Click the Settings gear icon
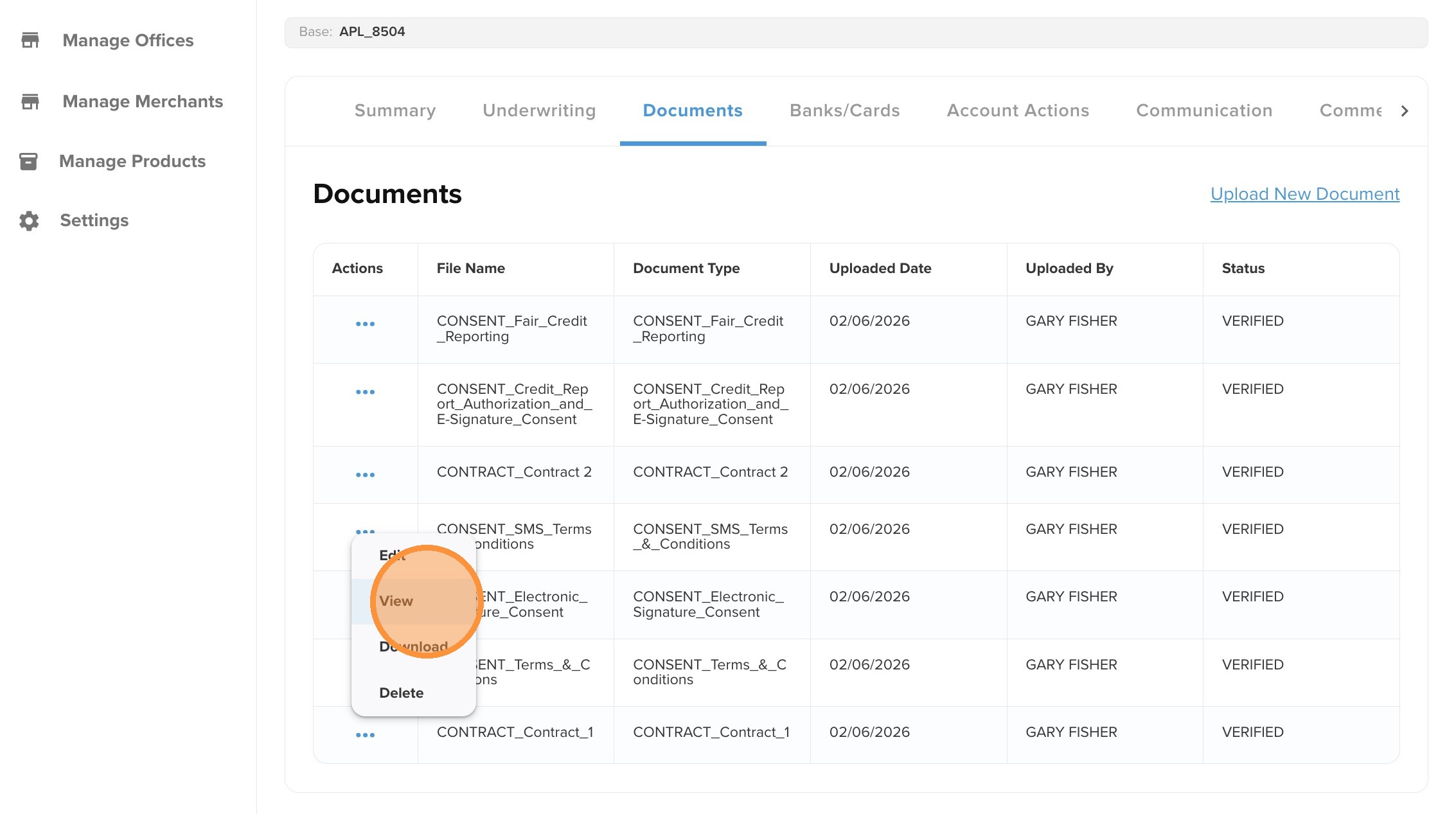 [29, 220]
